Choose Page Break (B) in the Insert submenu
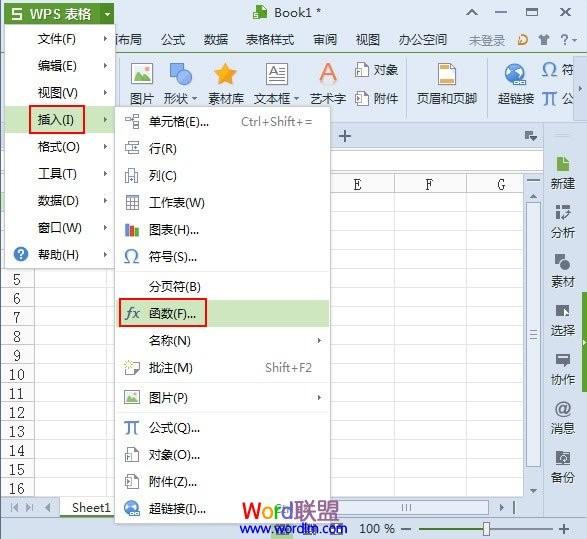This screenshot has width=587, height=539. click(223, 286)
